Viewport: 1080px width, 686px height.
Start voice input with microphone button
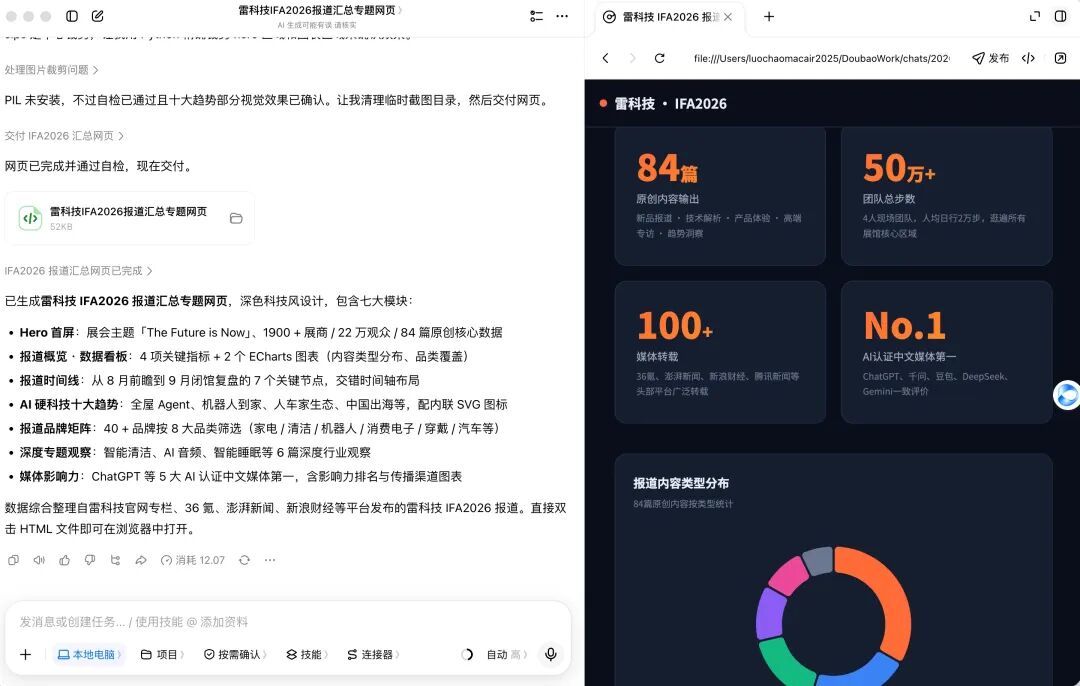coord(551,654)
